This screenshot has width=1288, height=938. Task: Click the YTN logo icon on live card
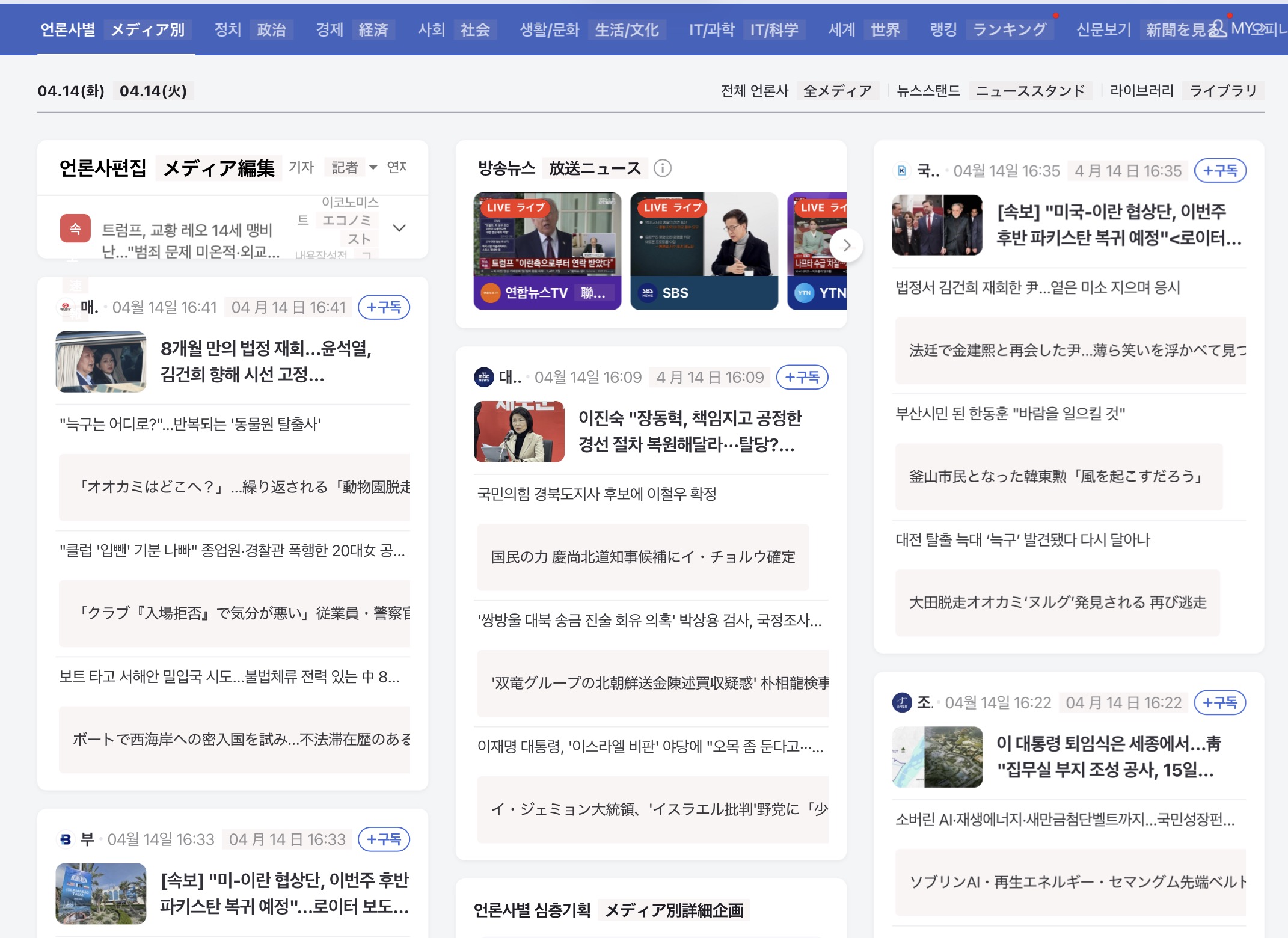pos(804,293)
